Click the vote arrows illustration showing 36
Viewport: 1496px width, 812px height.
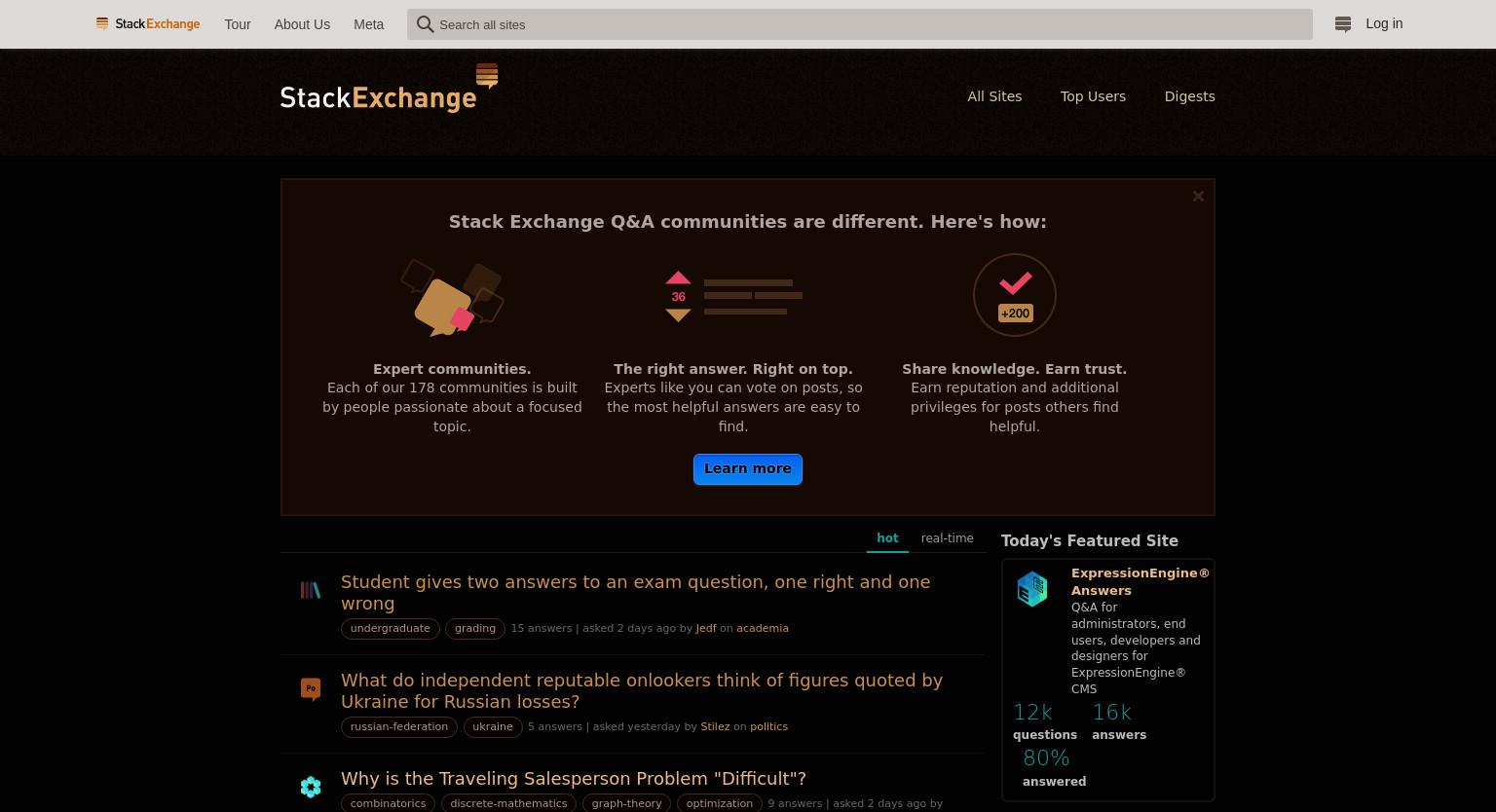click(x=733, y=296)
